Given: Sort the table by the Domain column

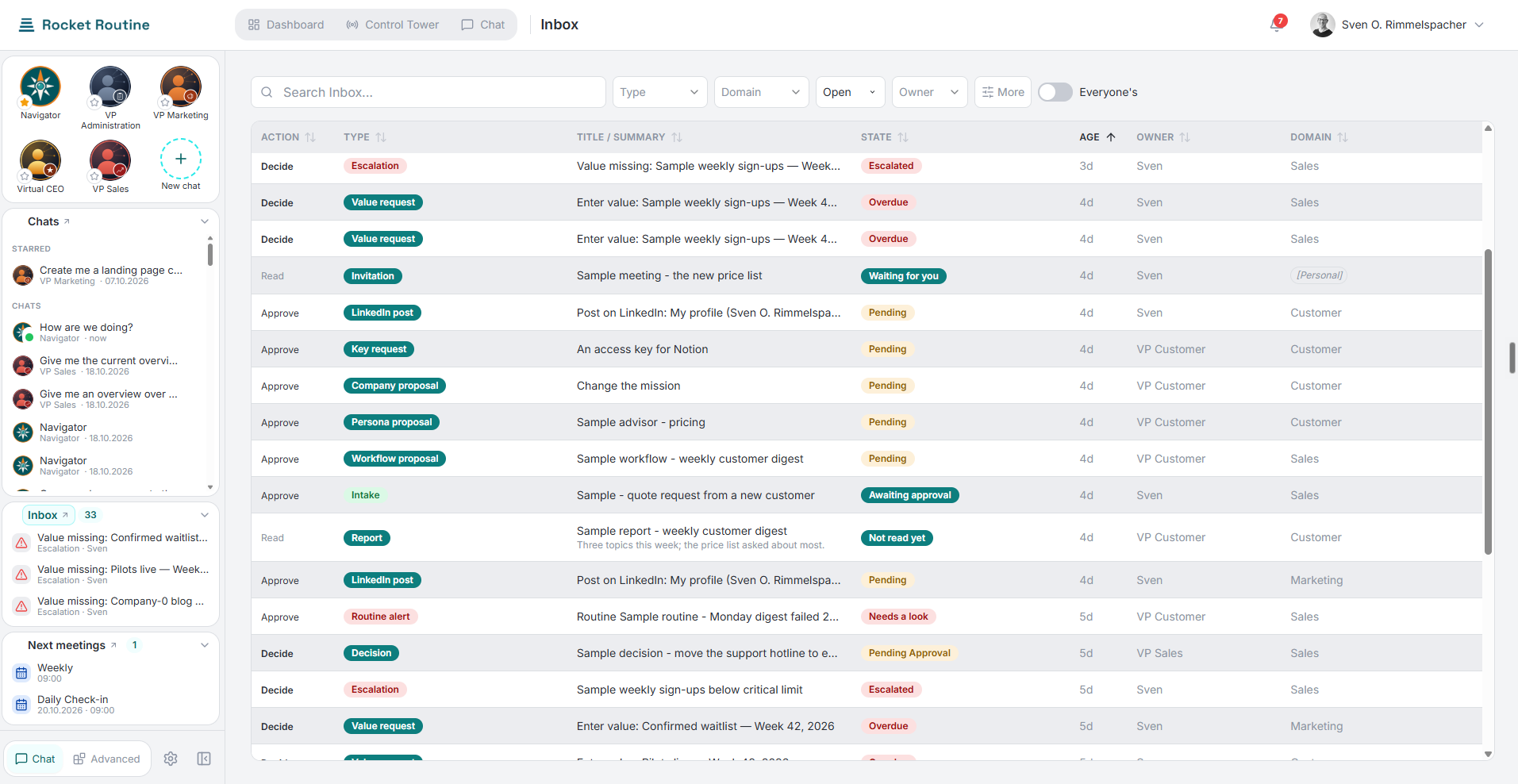Looking at the screenshot, I should coord(1343,137).
